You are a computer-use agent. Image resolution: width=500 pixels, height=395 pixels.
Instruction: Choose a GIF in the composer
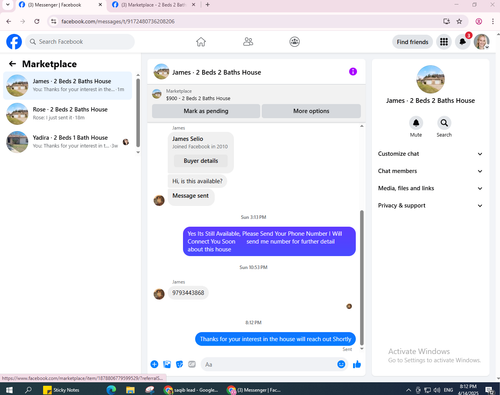tap(192, 364)
